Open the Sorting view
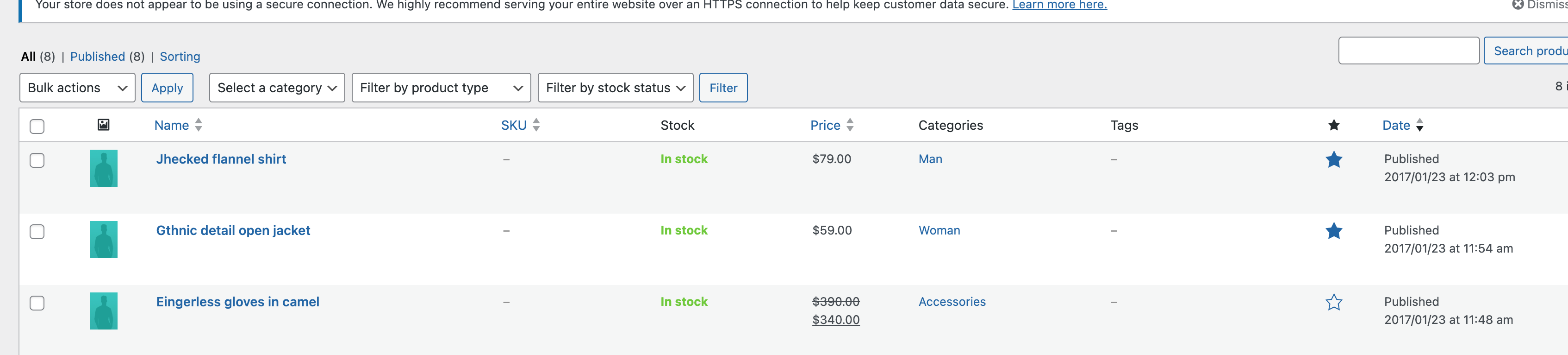This screenshot has width=1568, height=355. (180, 57)
